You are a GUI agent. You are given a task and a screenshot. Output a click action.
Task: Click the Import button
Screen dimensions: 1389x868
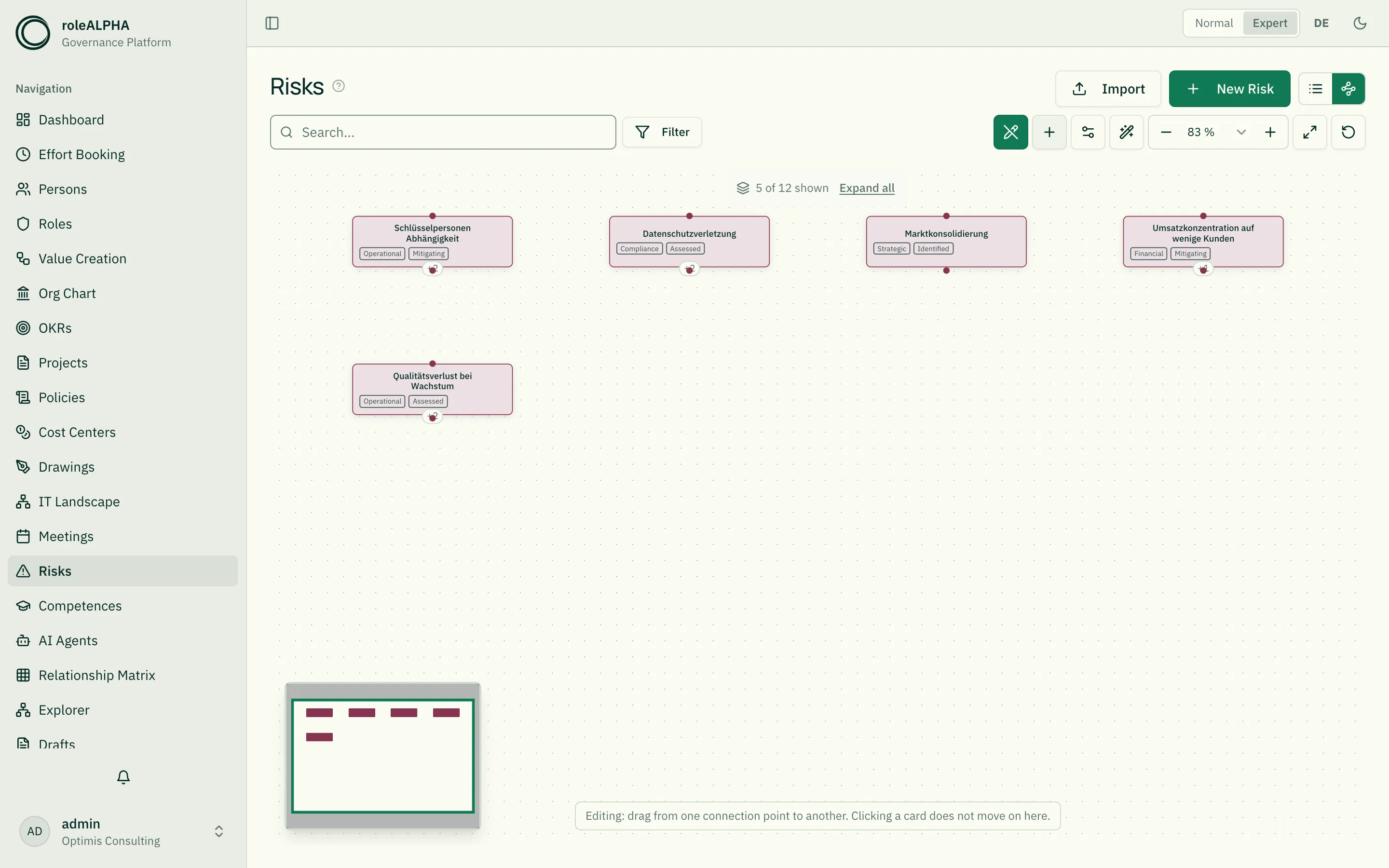click(1108, 88)
